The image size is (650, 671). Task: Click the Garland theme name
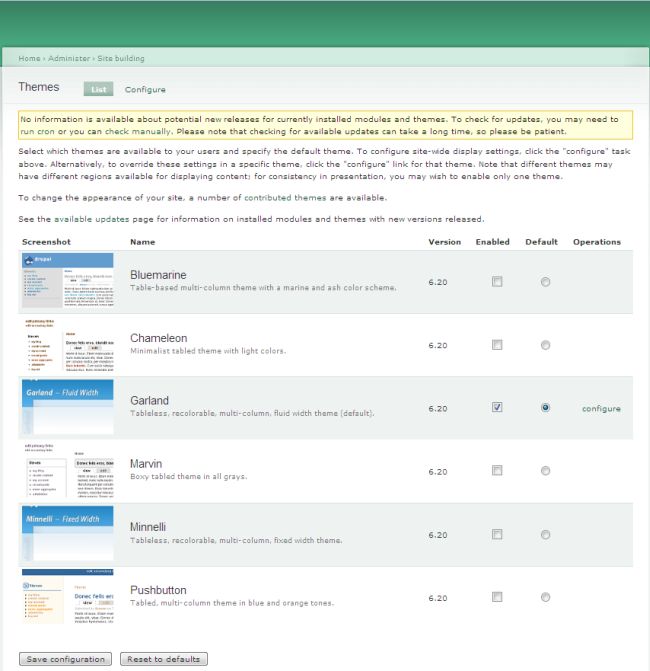pyautogui.click(x=149, y=401)
